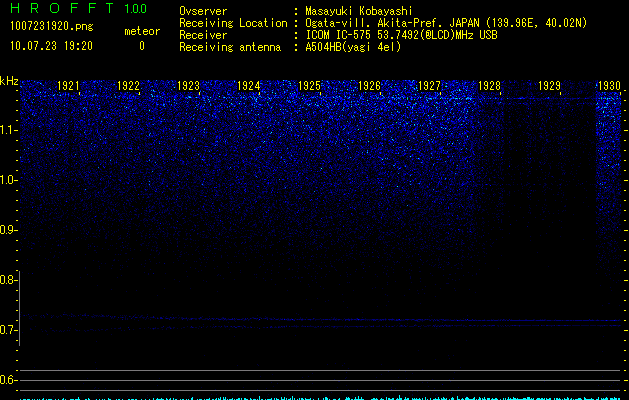Select the file name 1007231920.png
Image resolution: width=629 pixels, height=400 pixels.
click(52, 26)
